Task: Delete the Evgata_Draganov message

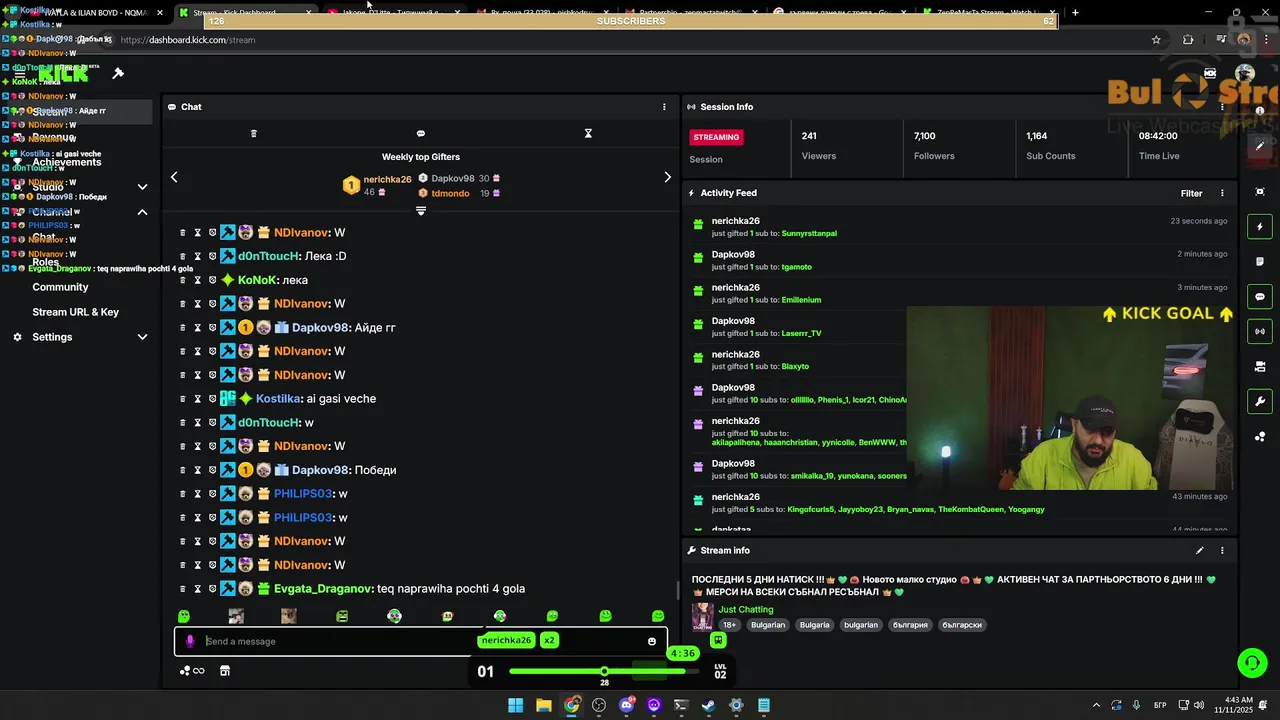Action: [x=182, y=589]
